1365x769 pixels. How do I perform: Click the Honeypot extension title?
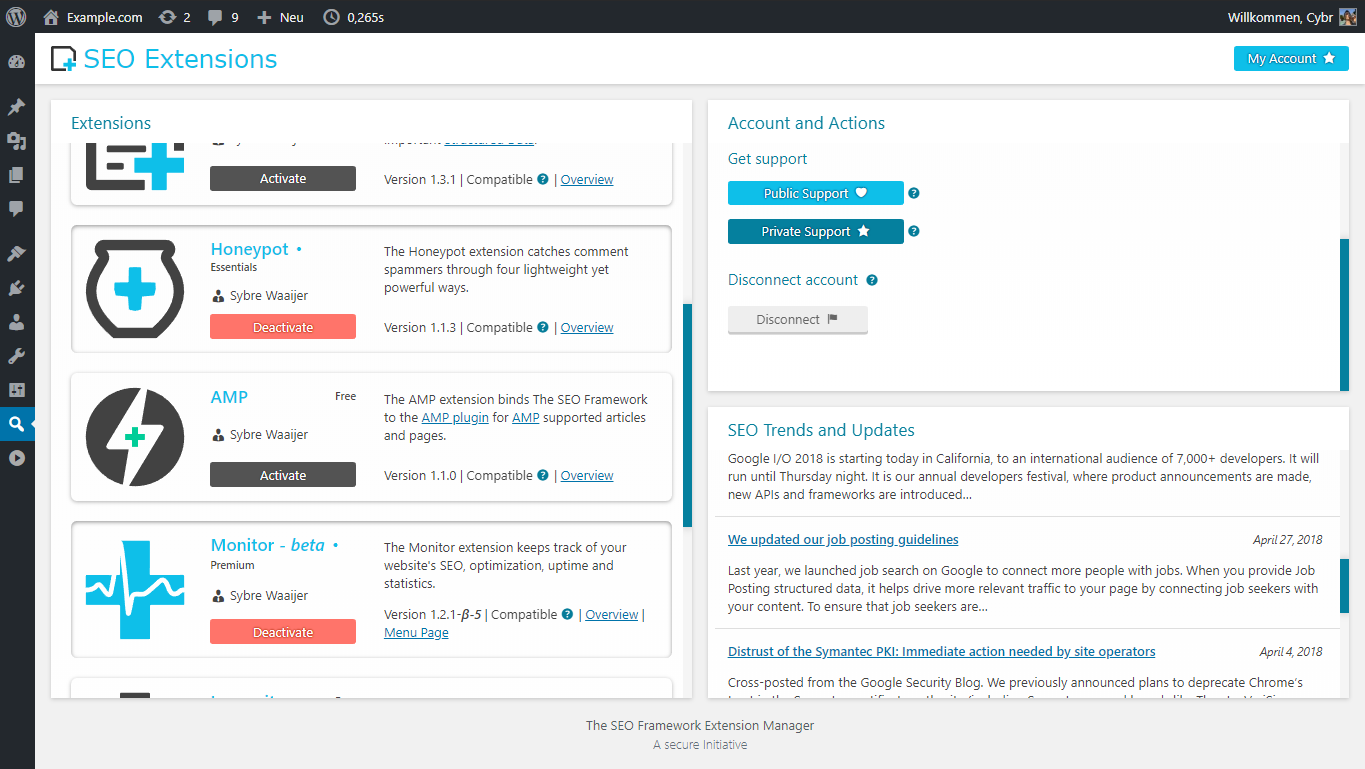(x=249, y=249)
